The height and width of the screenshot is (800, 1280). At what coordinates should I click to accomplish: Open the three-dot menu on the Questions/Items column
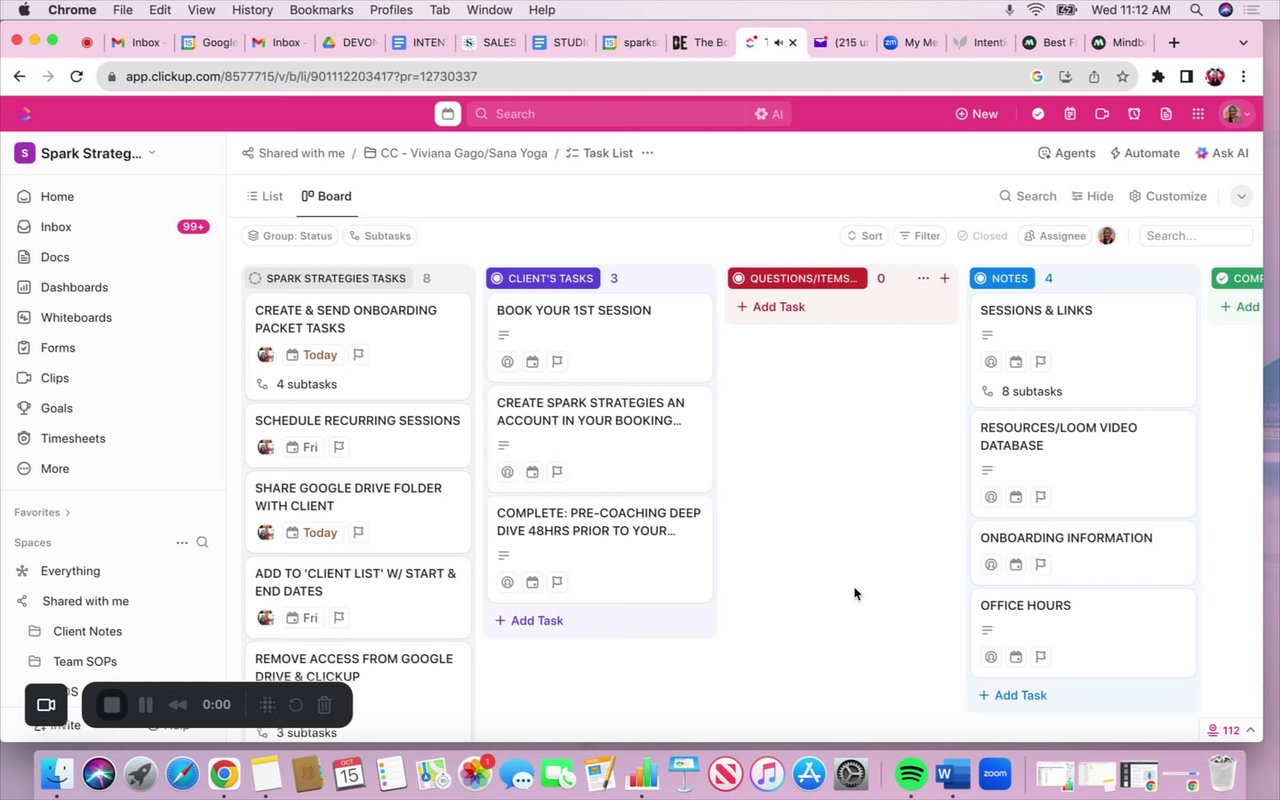tap(923, 278)
